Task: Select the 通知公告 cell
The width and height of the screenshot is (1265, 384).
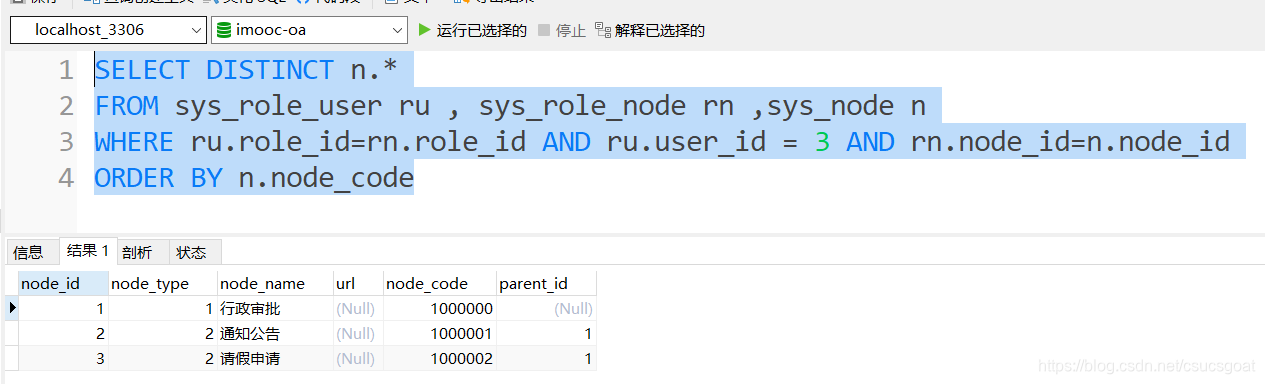Action: [275, 333]
